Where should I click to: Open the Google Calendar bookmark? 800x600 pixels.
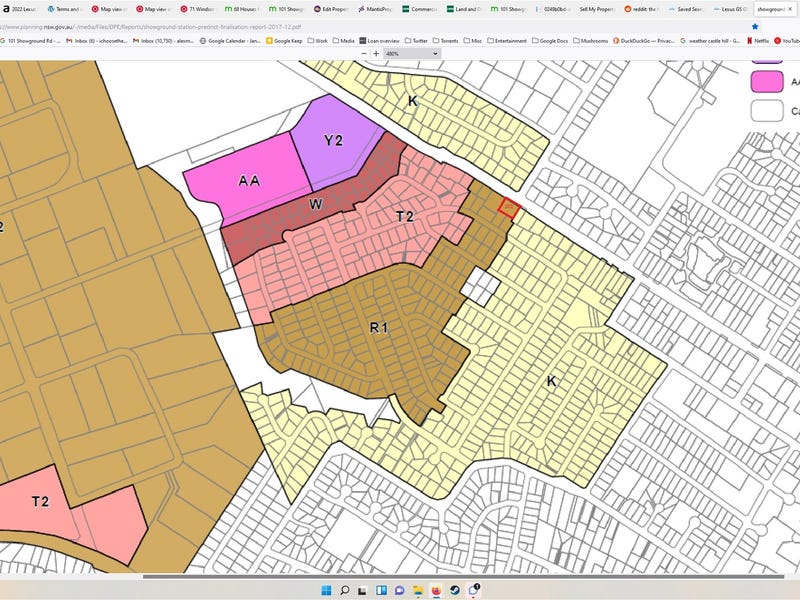click(x=230, y=41)
